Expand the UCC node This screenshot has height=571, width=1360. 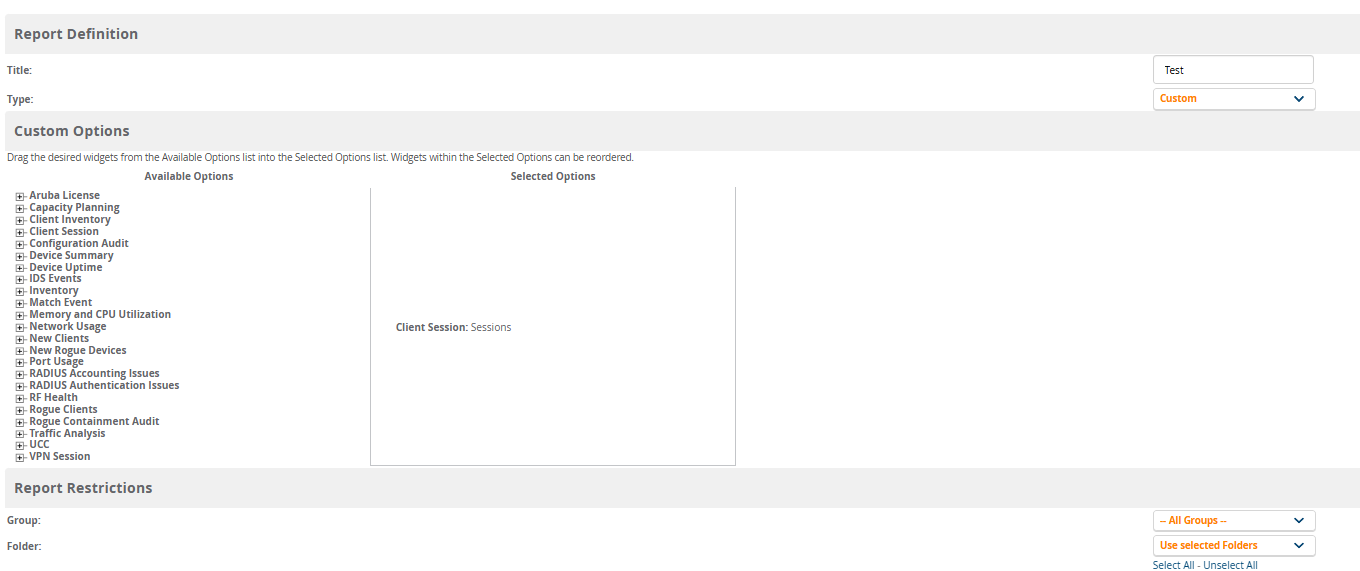click(x=20, y=445)
